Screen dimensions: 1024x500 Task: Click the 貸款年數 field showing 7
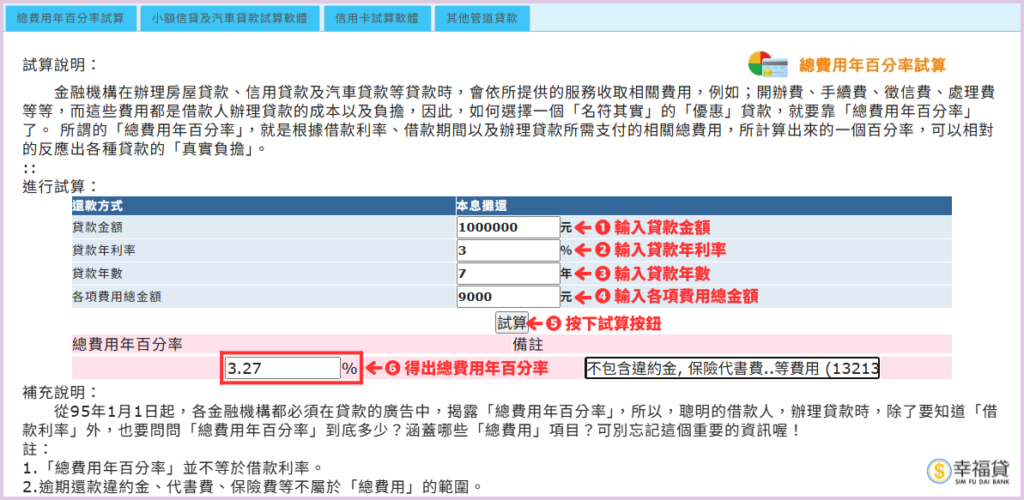tap(507, 273)
